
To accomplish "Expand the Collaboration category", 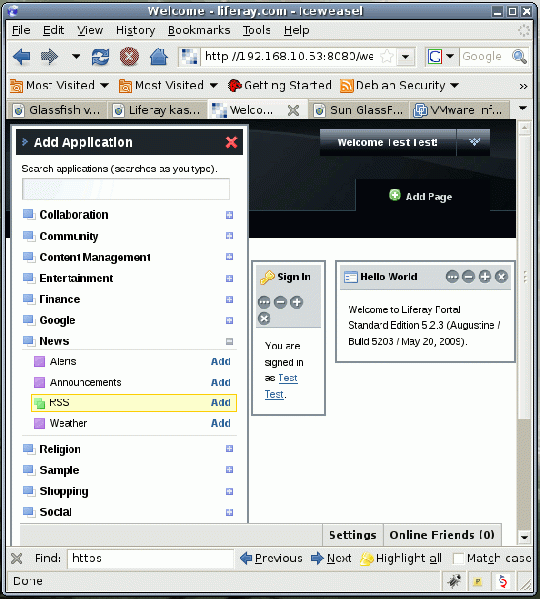I will click(x=229, y=215).
